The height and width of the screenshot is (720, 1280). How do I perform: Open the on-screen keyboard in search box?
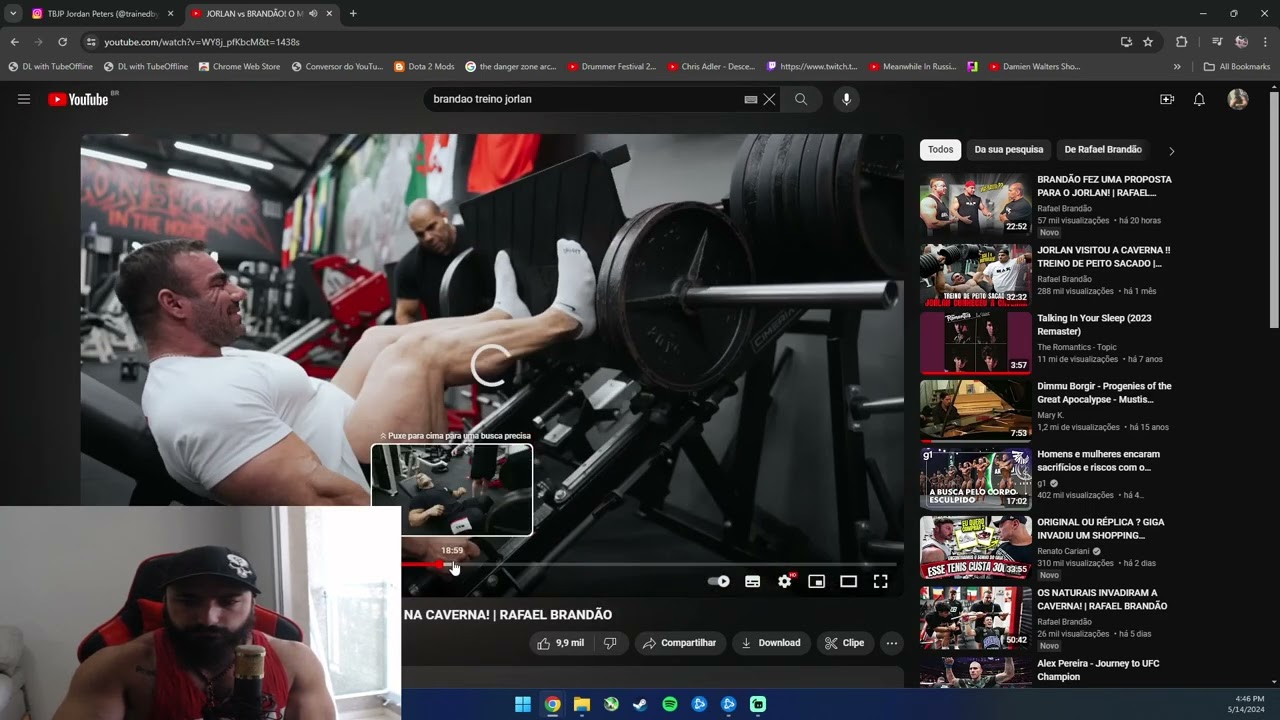pos(751,99)
